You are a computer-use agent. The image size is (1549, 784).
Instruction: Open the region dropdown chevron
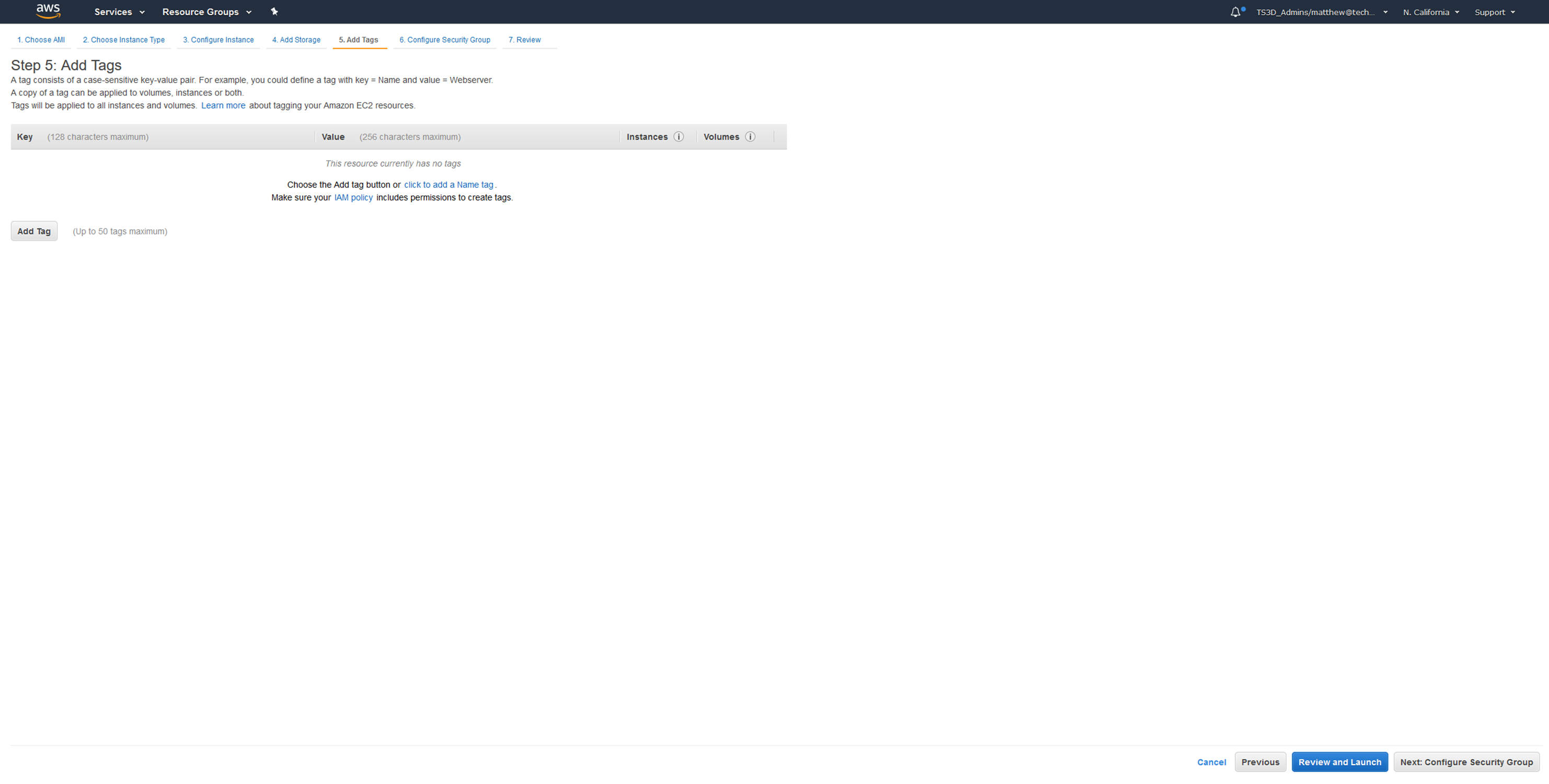(x=1457, y=12)
